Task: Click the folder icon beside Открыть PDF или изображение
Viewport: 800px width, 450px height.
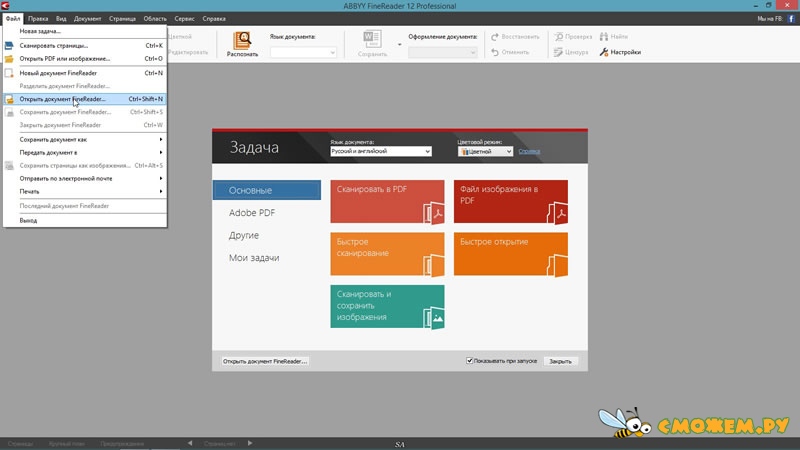Action: [9, 59]
